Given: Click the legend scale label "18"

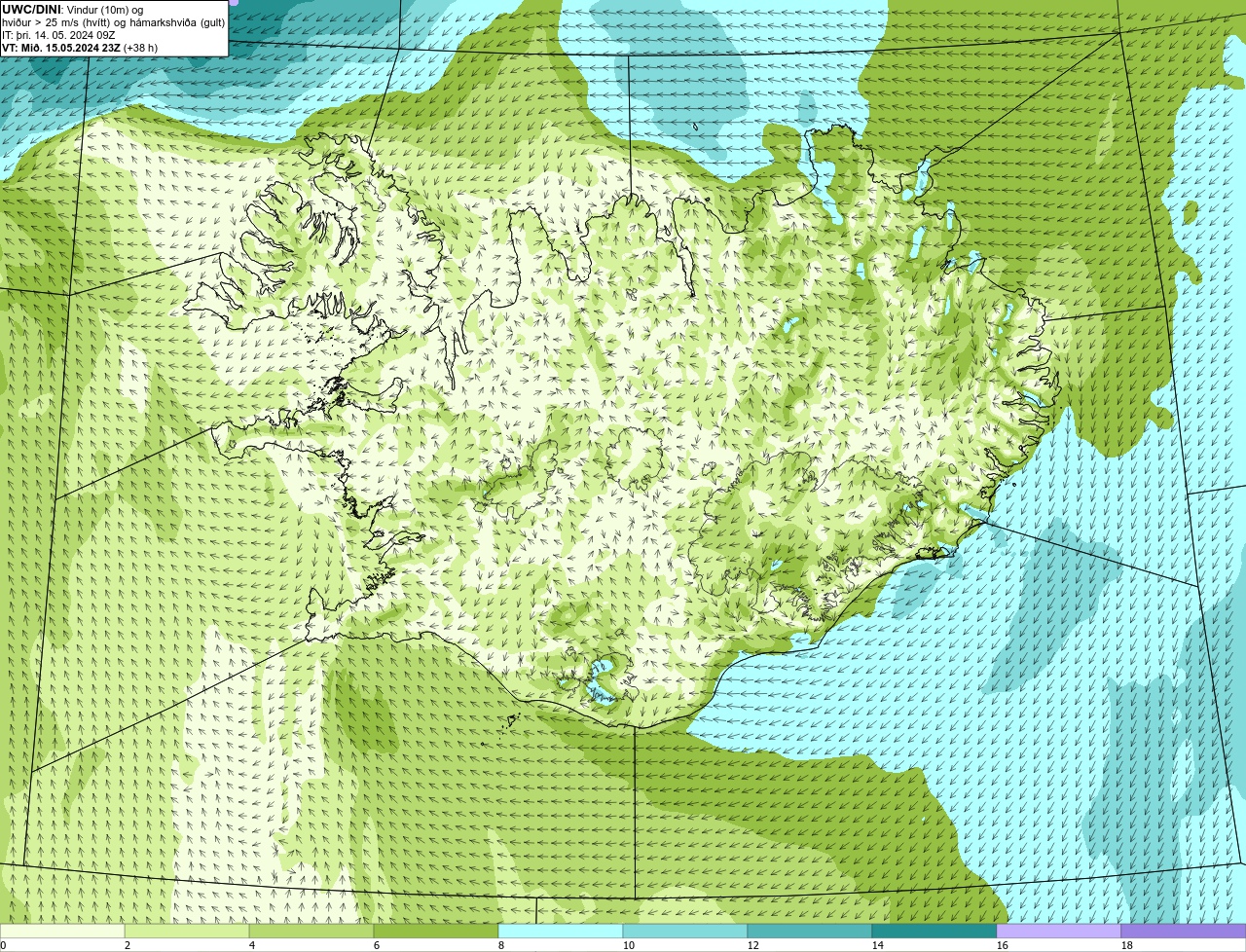Looking at the screenshot, I should (1127, 945).
